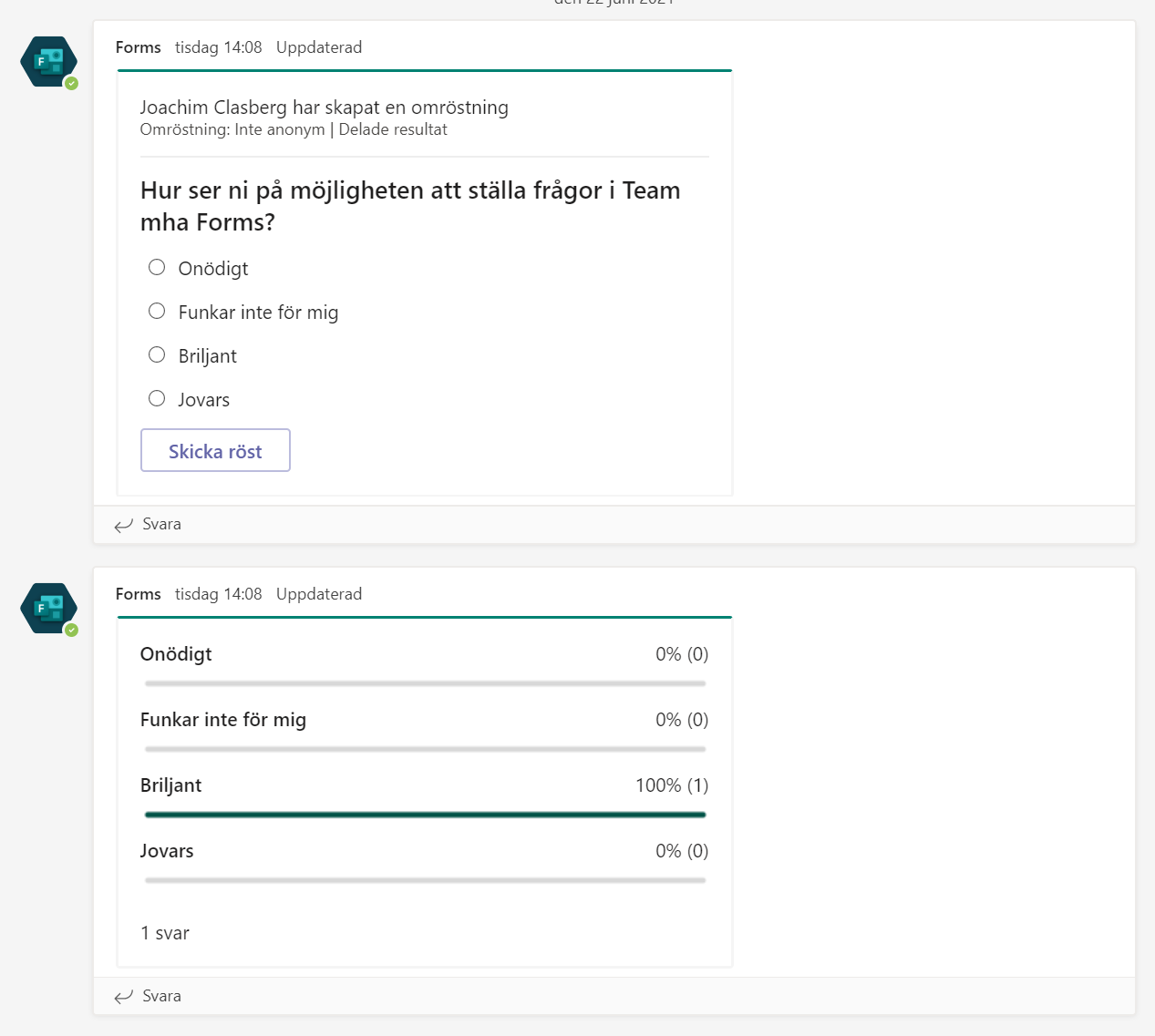The width and height of the screenshot is (1155, 1036).
Task: Choose the Briljant radio option
Action: point(157,354)
